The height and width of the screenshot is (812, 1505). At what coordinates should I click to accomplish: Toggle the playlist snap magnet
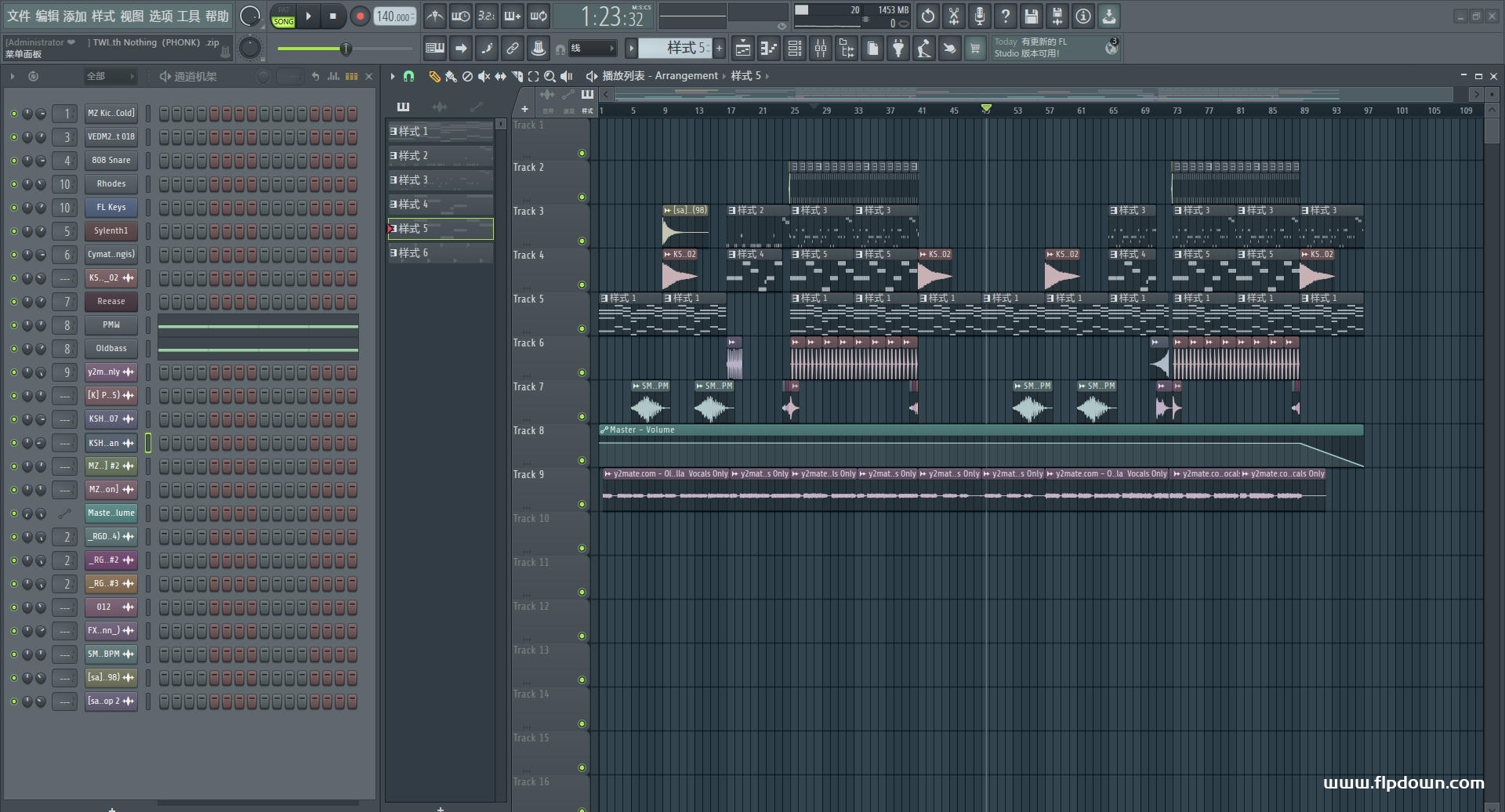(x=408, y=76)
